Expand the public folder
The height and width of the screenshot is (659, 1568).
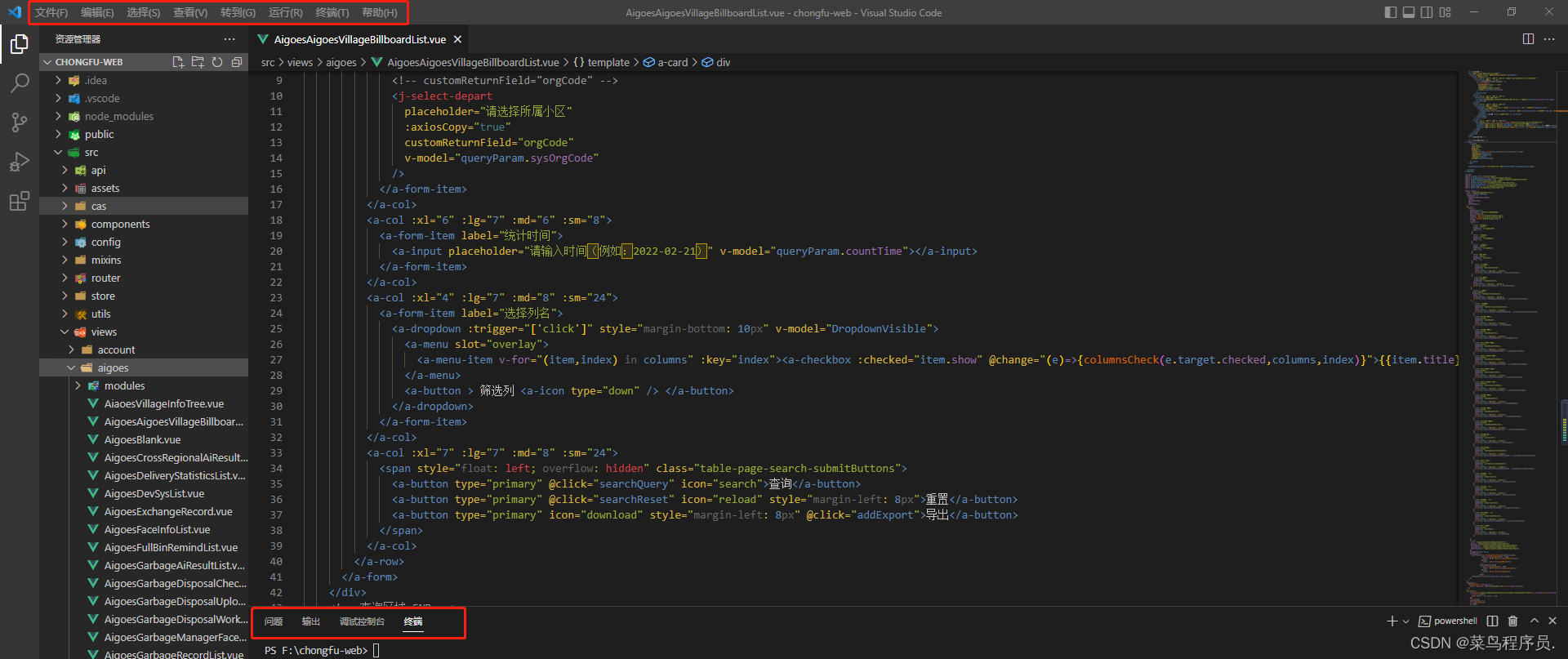click(144, 134)
